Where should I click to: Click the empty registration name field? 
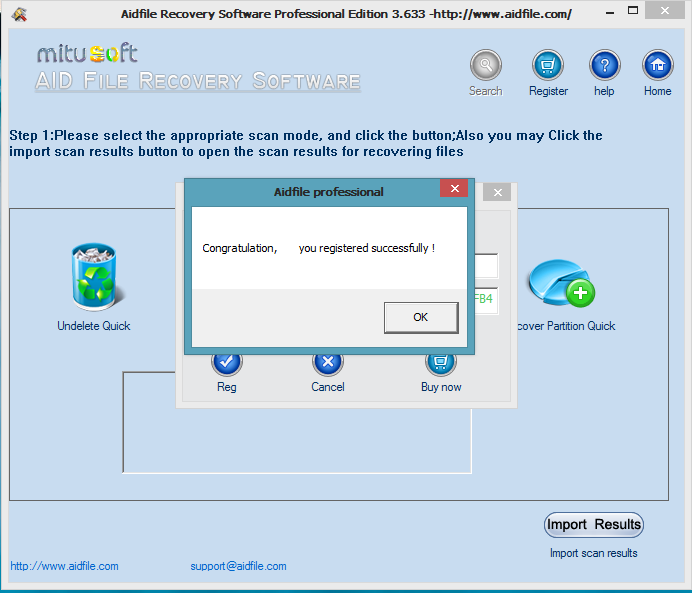(486, 266)
